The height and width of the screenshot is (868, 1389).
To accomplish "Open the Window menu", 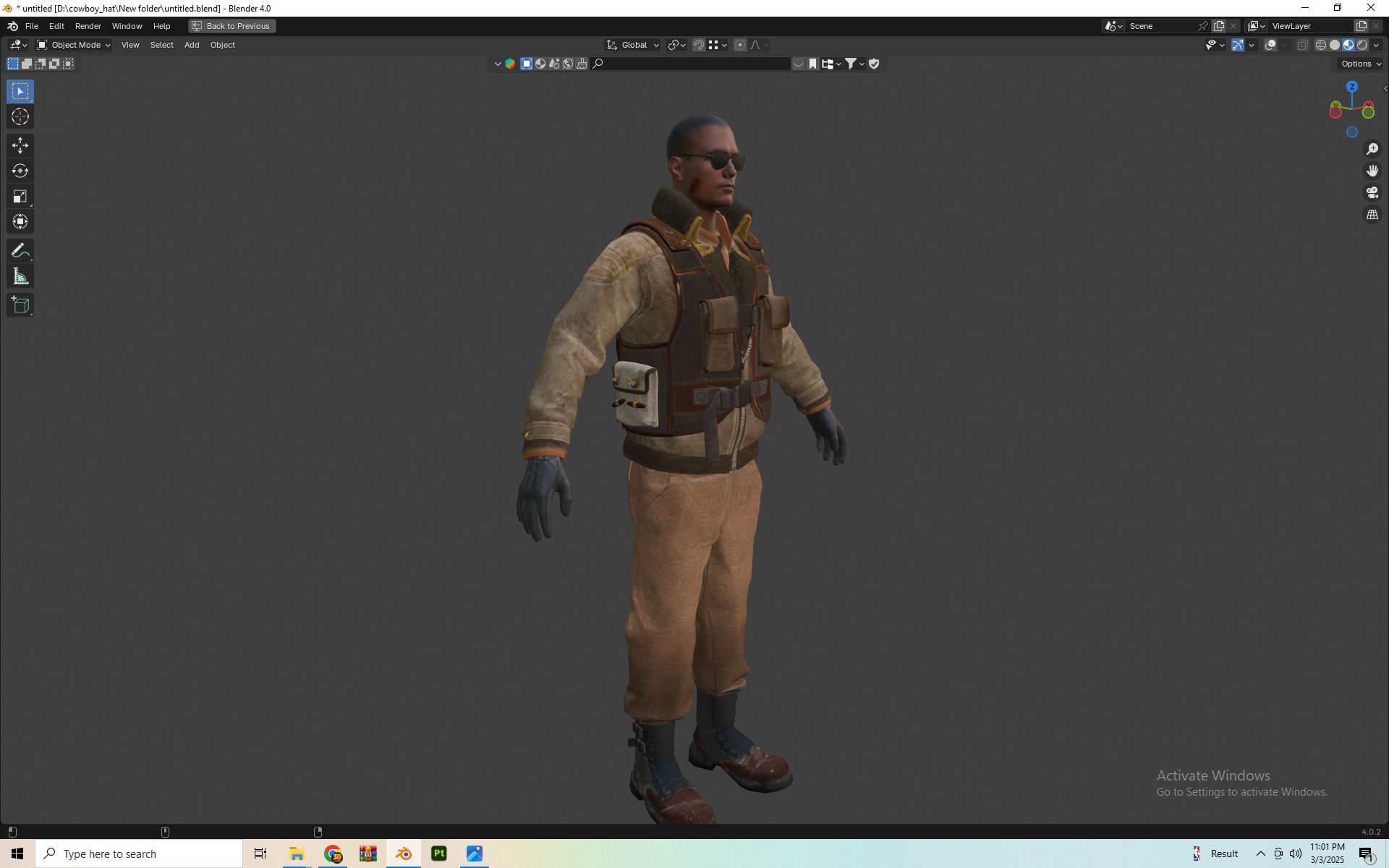I will point(127,26).
